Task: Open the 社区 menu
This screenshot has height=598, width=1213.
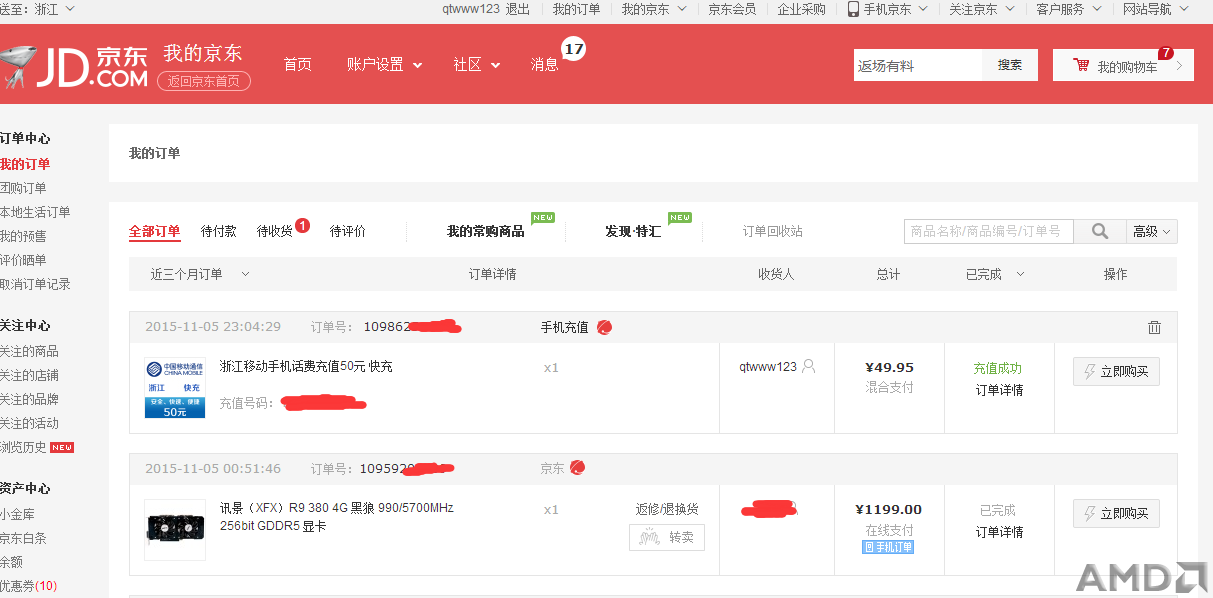Action: click(476, 64)
